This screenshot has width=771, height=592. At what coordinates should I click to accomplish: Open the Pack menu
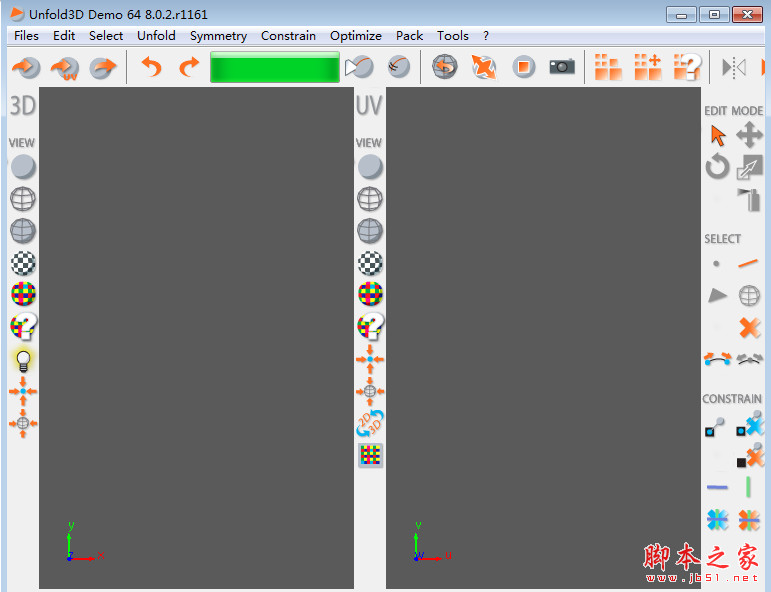(409, 36)
